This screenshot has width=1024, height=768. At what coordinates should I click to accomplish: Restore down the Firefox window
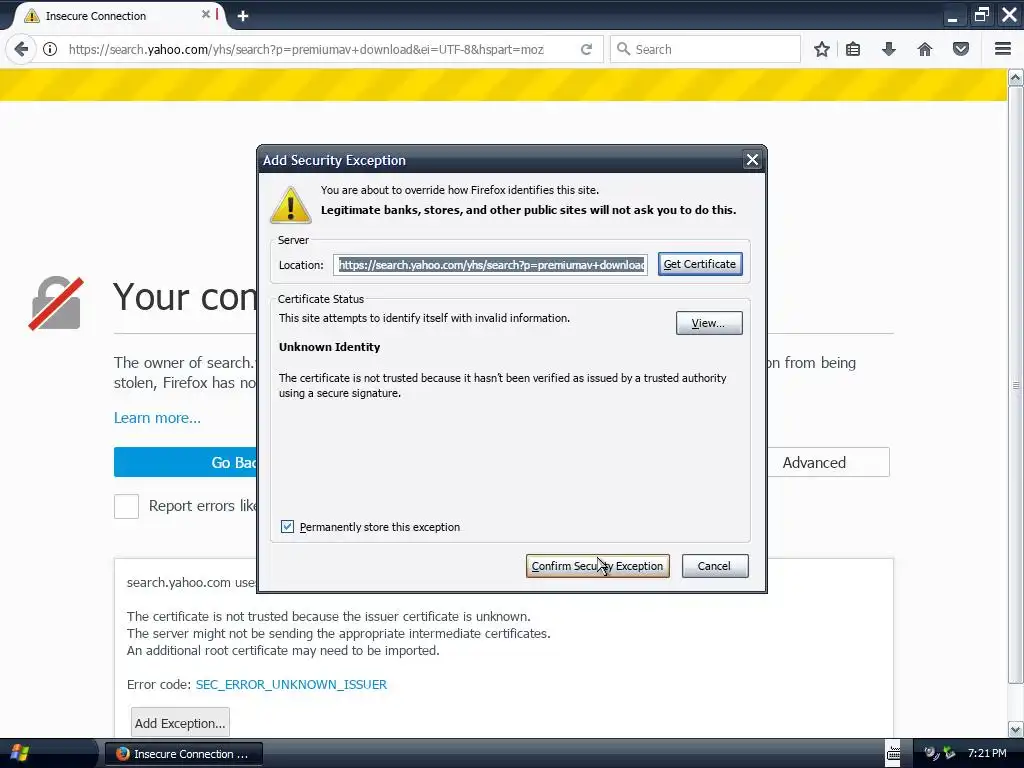tap(981, 14)
